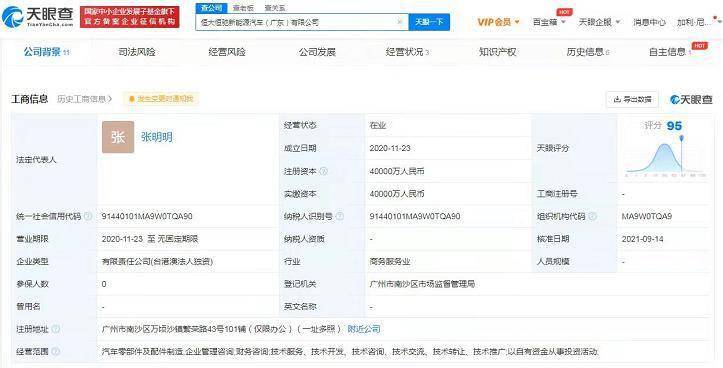The image size is (723, 368).
Task: Click the help icon beside 统一社会信用代码
Action: tap(88, 216)
